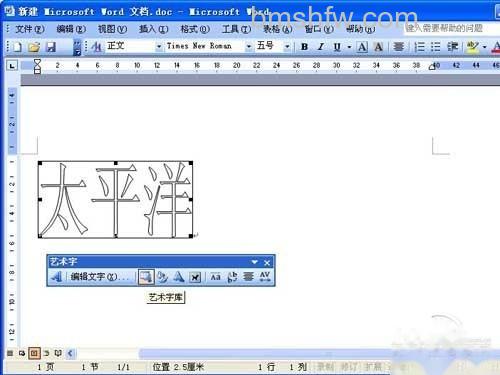500x375 pixels.
Task: Click WordArt Vertical Text icon
Action: (x=232, y=277)
